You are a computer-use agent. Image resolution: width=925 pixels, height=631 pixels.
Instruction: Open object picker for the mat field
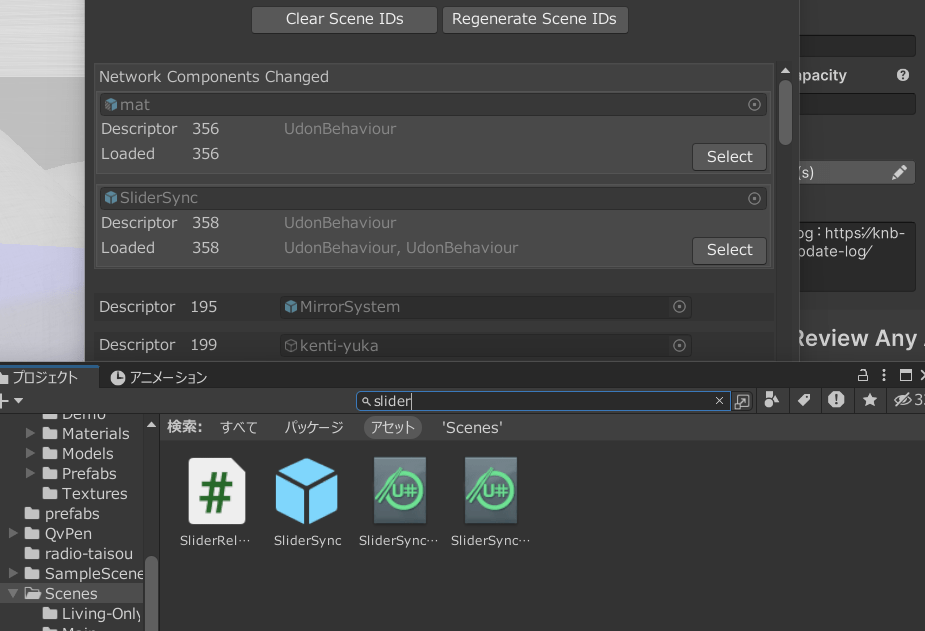tap(755, 105)
